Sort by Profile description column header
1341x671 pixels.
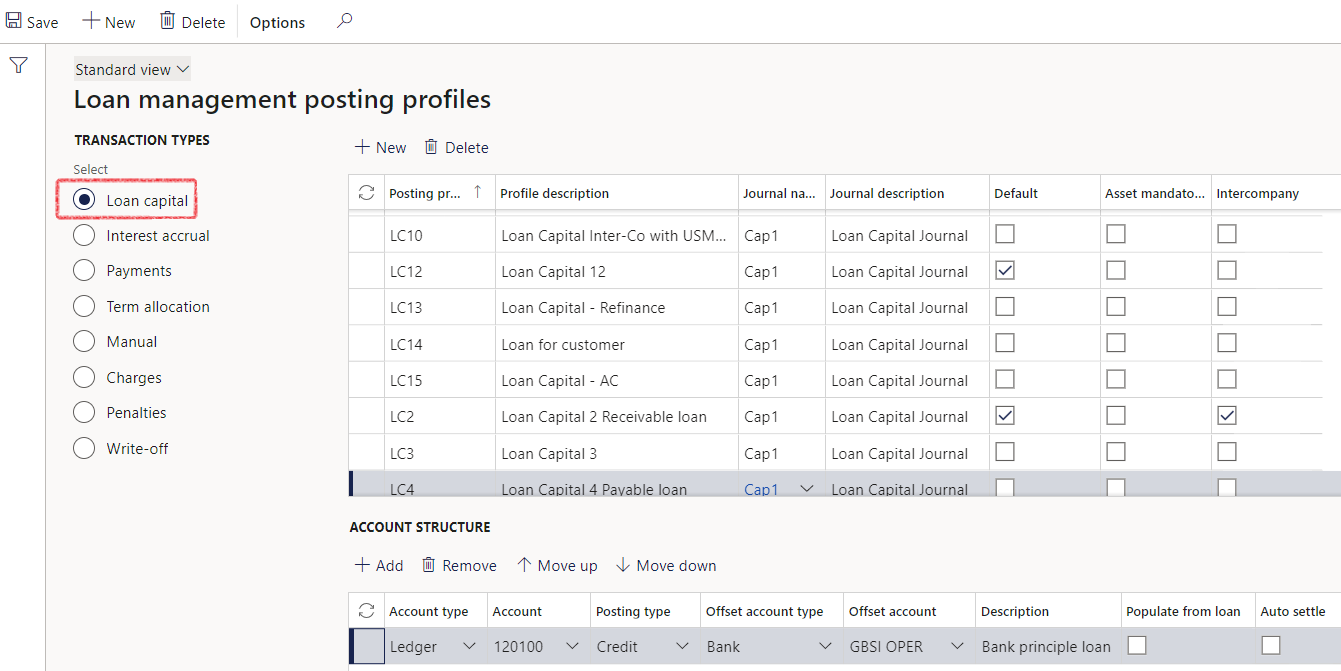(555, 193)
